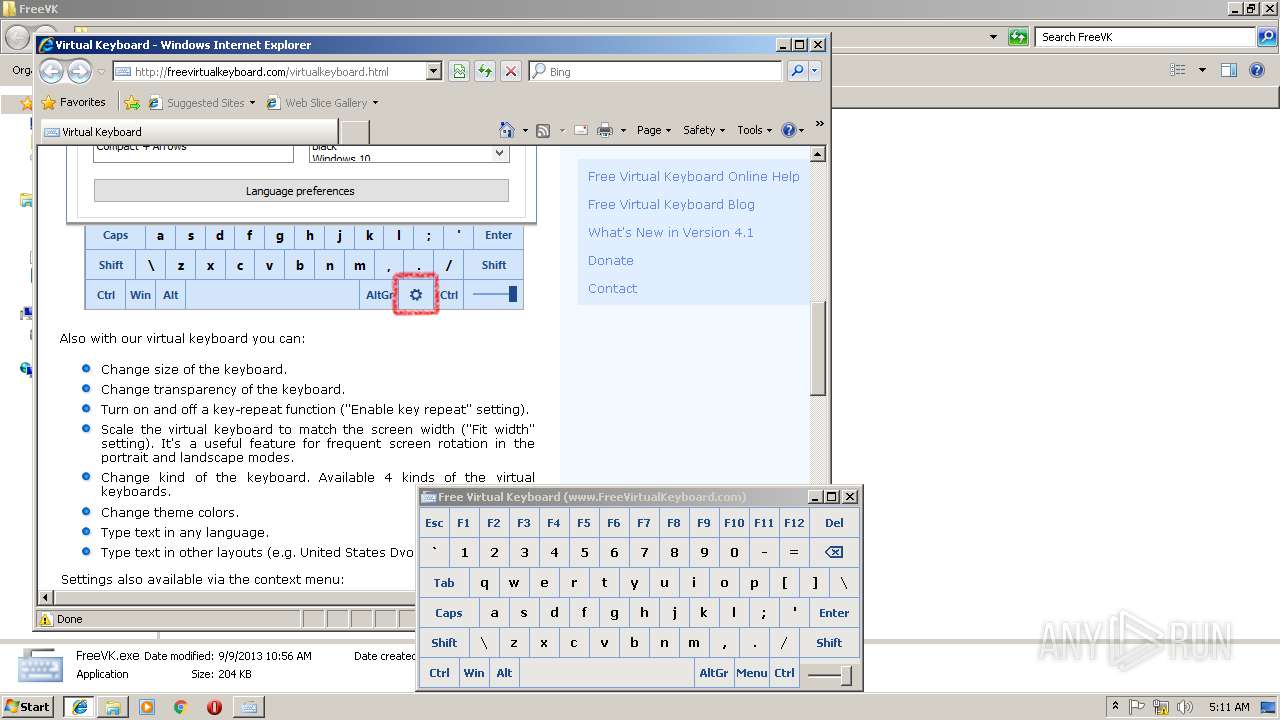Click the Read mail icon

(580, 130)
